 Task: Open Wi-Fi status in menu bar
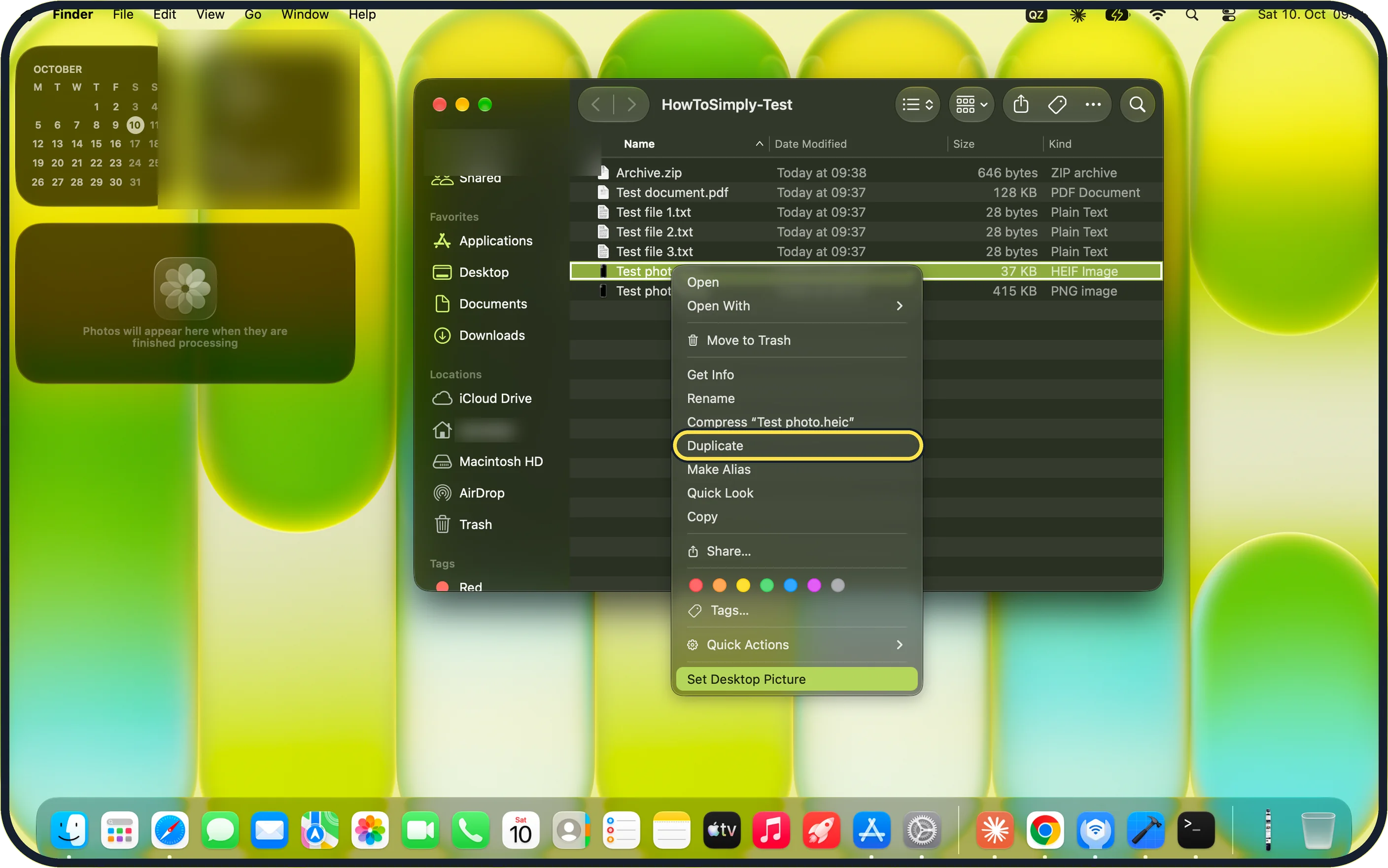1157,14
